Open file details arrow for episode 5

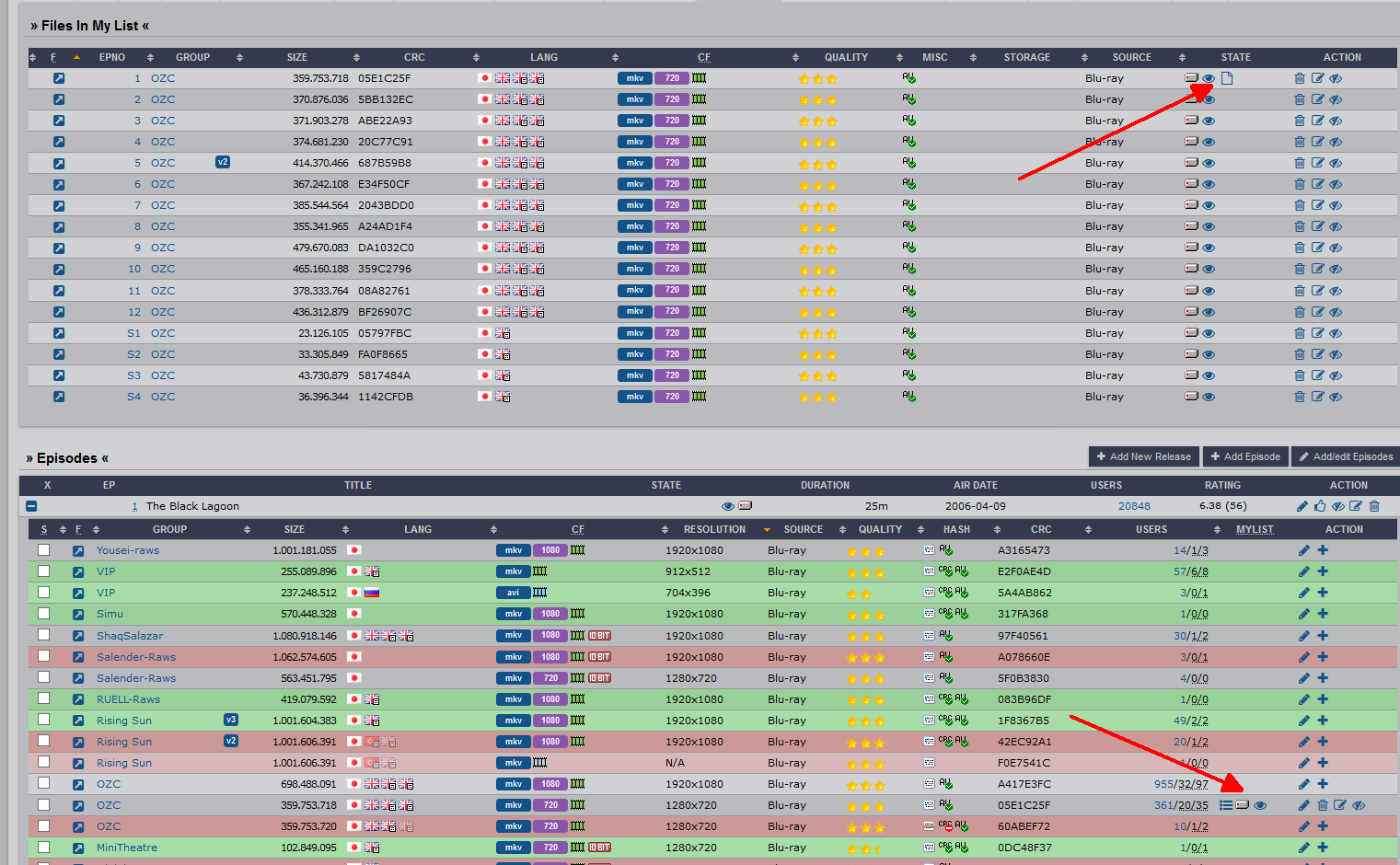coord(59,163)
